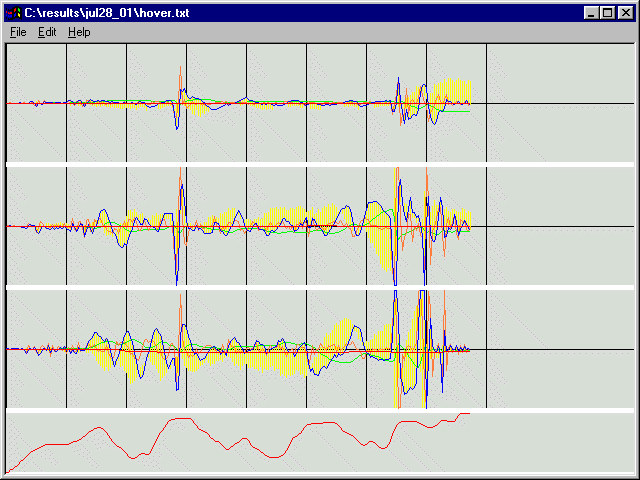Image resolution: width=640 pixels, height=480 pixels.
Task: Click the white divider between middle and third graphs
Action: (x=320, y=287)
